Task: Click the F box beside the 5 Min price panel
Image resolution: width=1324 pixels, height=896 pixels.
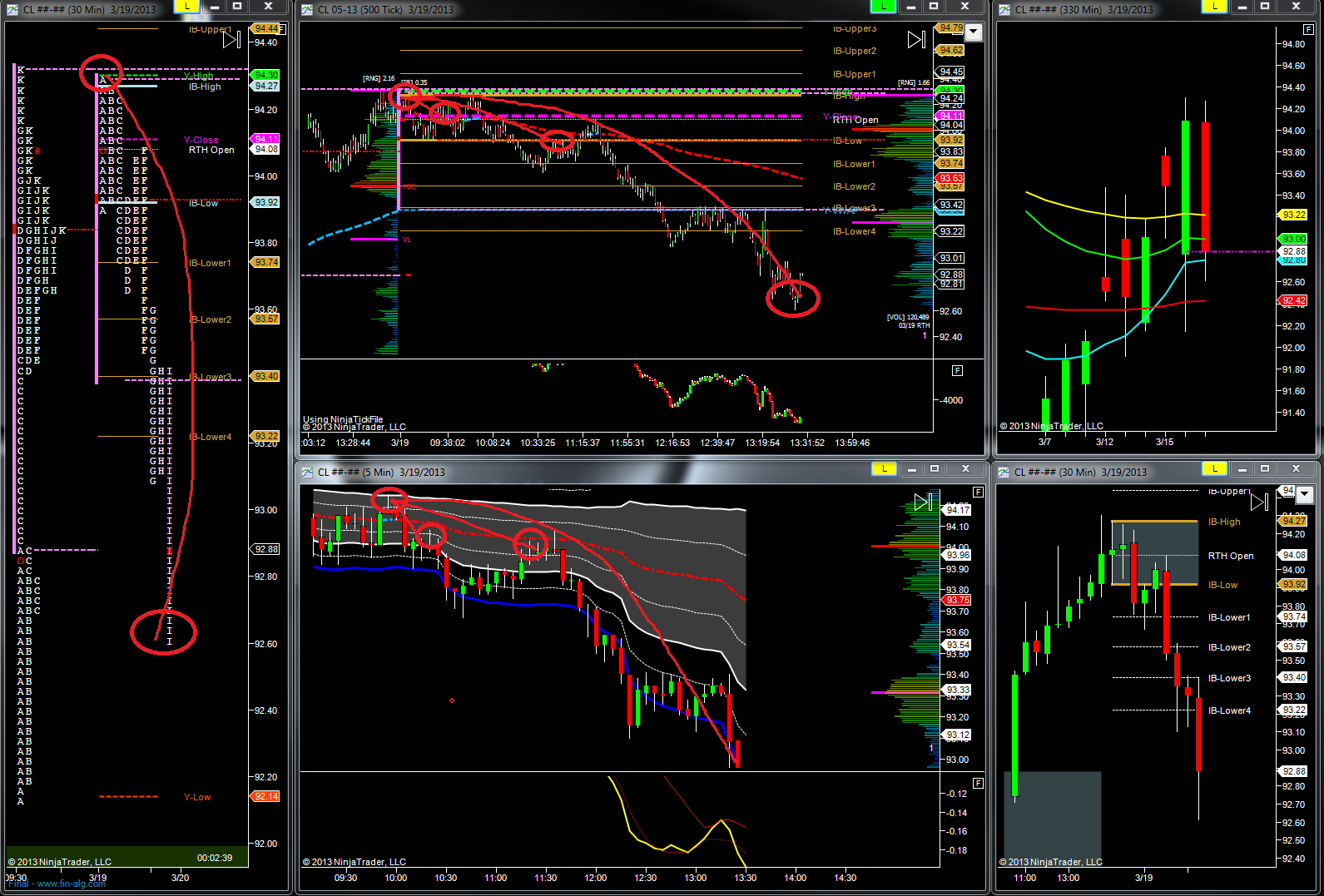Action: pyautogui.click(x=978, y=492)
